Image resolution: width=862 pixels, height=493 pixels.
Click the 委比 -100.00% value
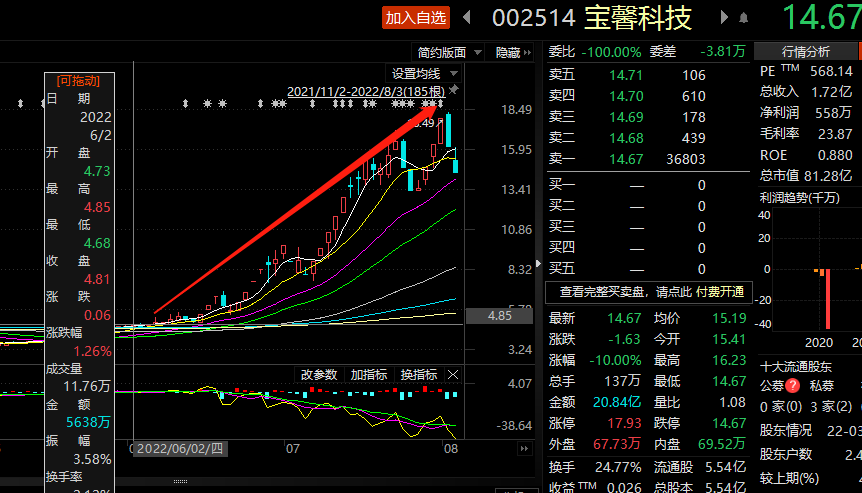click(x=611, y=52)
